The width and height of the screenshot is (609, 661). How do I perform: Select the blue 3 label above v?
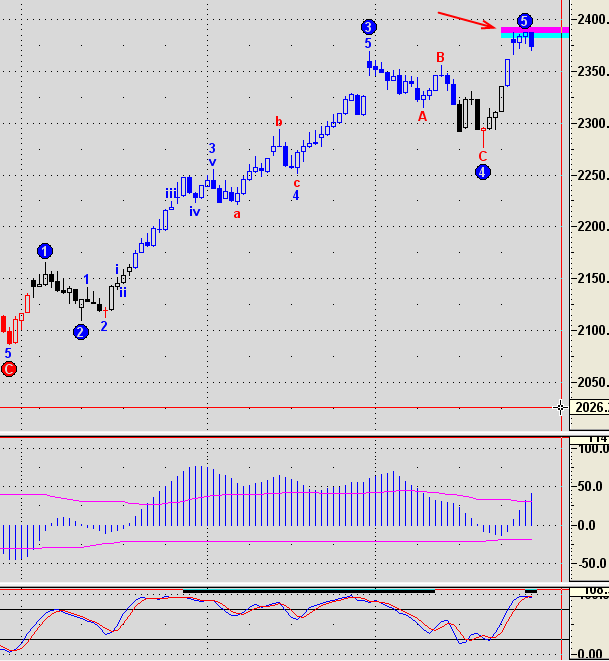click(x=212, y=148)
